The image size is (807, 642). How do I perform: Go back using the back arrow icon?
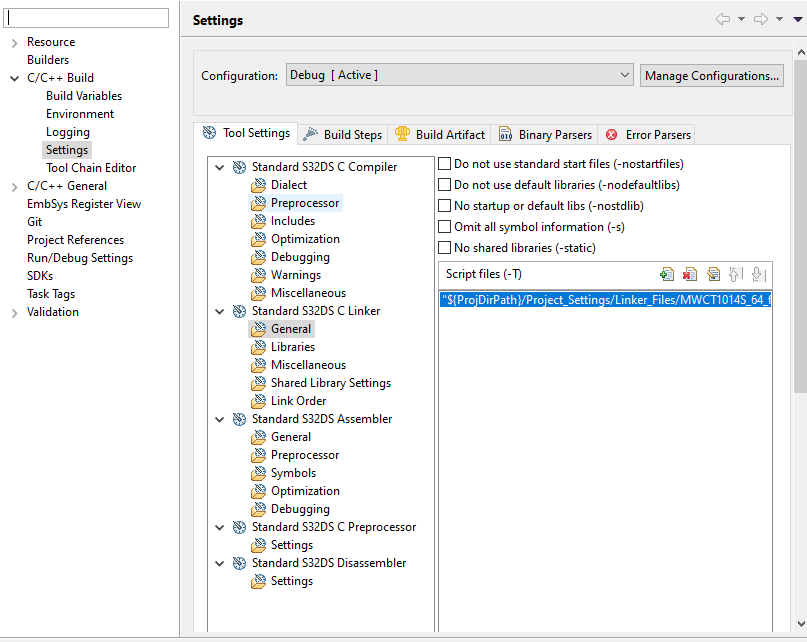click(x=723, y=19)
